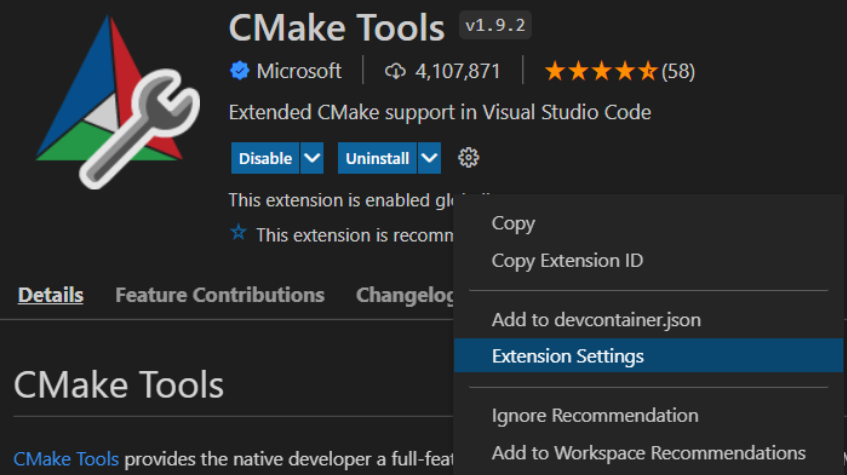Open the Feature Contributions tab
Screen dimensions: 847x475
click(220, 295)
